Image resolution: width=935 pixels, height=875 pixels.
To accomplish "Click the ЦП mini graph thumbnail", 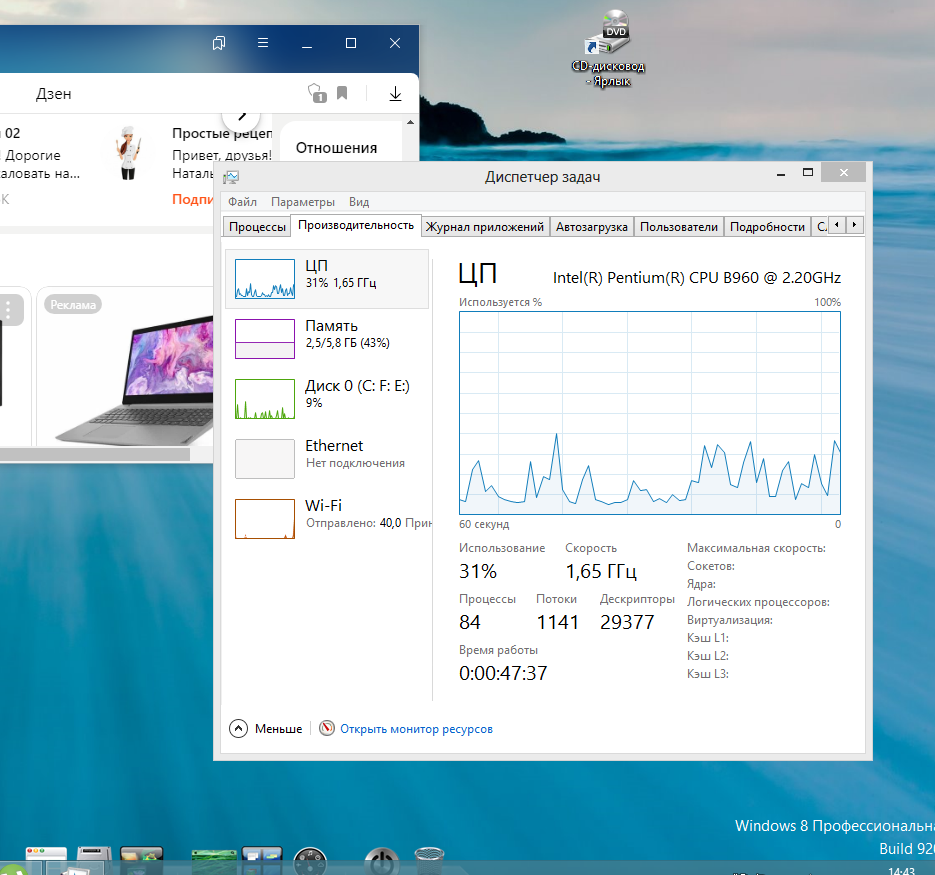I will pyautogui.click(x=265, y=279).
